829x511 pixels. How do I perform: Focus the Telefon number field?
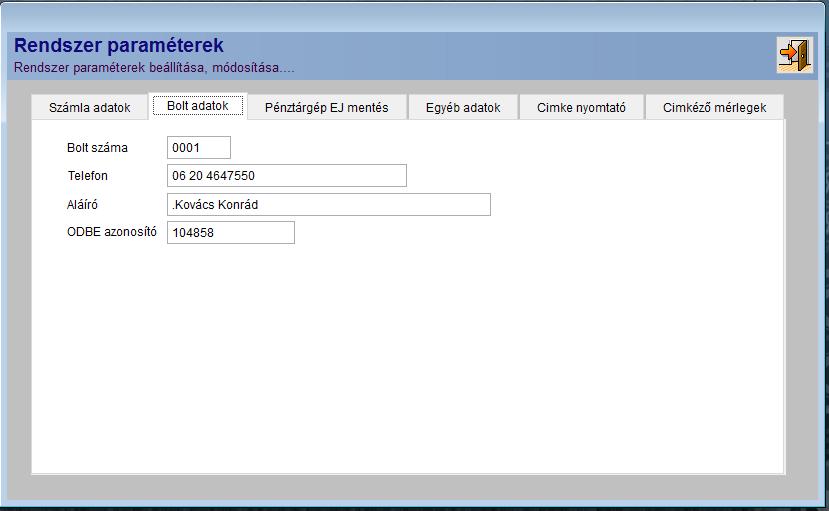[287, 175]
